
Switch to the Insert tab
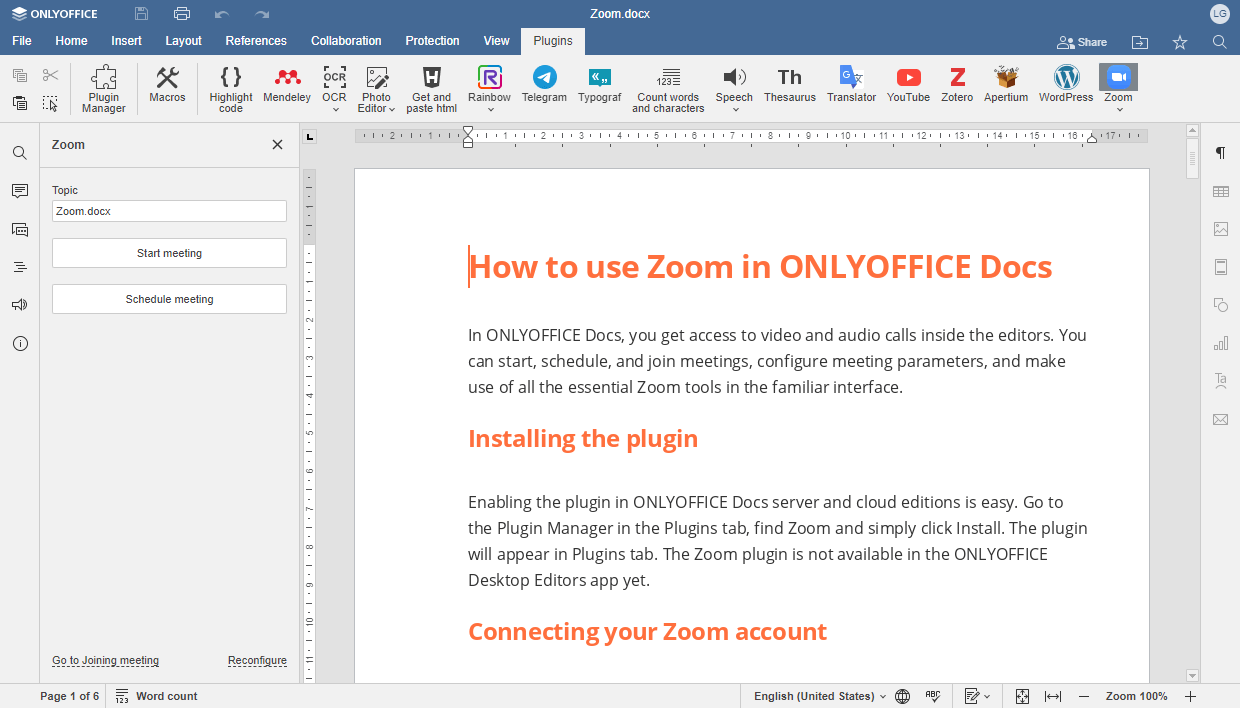pos(126,41)
